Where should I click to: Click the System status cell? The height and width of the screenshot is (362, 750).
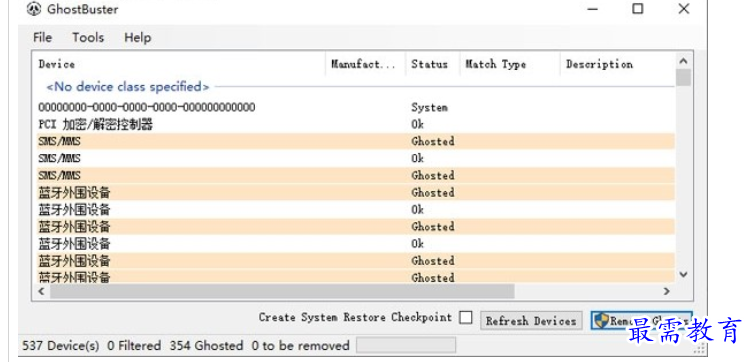pos(430,108)
